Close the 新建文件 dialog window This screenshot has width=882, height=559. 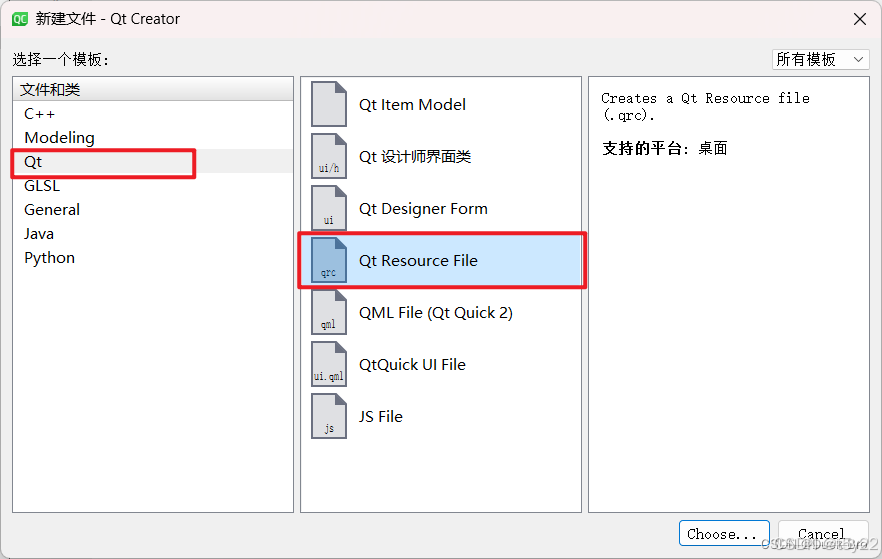(860, 19)
